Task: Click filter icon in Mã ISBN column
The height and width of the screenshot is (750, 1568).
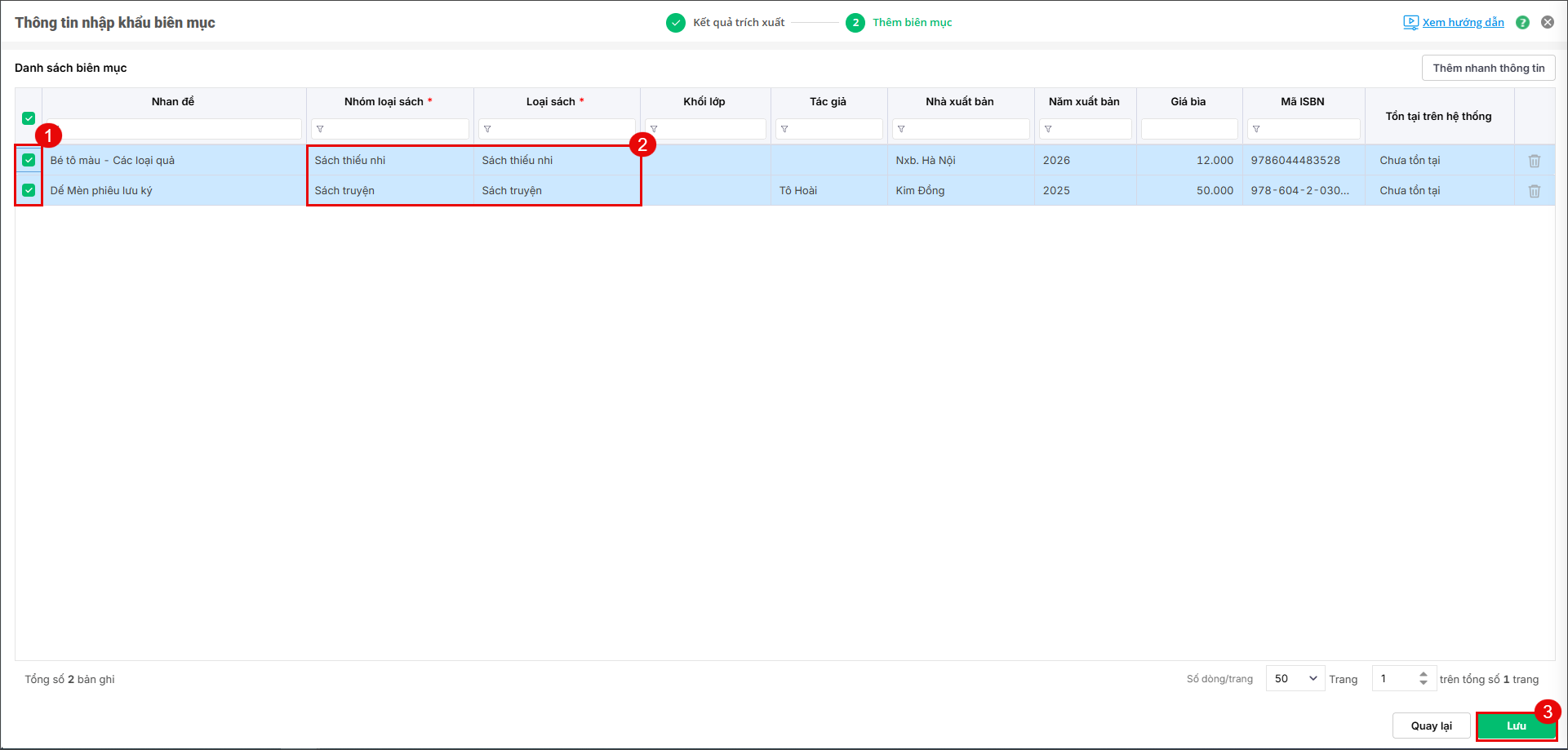Action: [x=1256, y=129]
